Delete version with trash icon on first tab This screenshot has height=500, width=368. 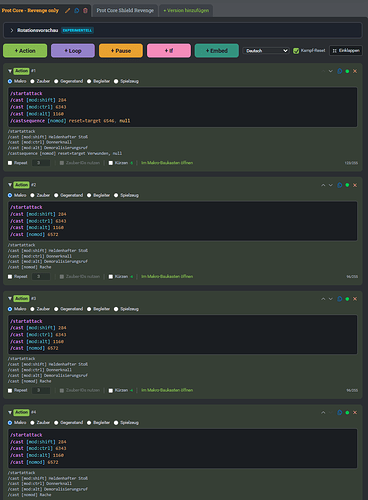coord(85,10)
